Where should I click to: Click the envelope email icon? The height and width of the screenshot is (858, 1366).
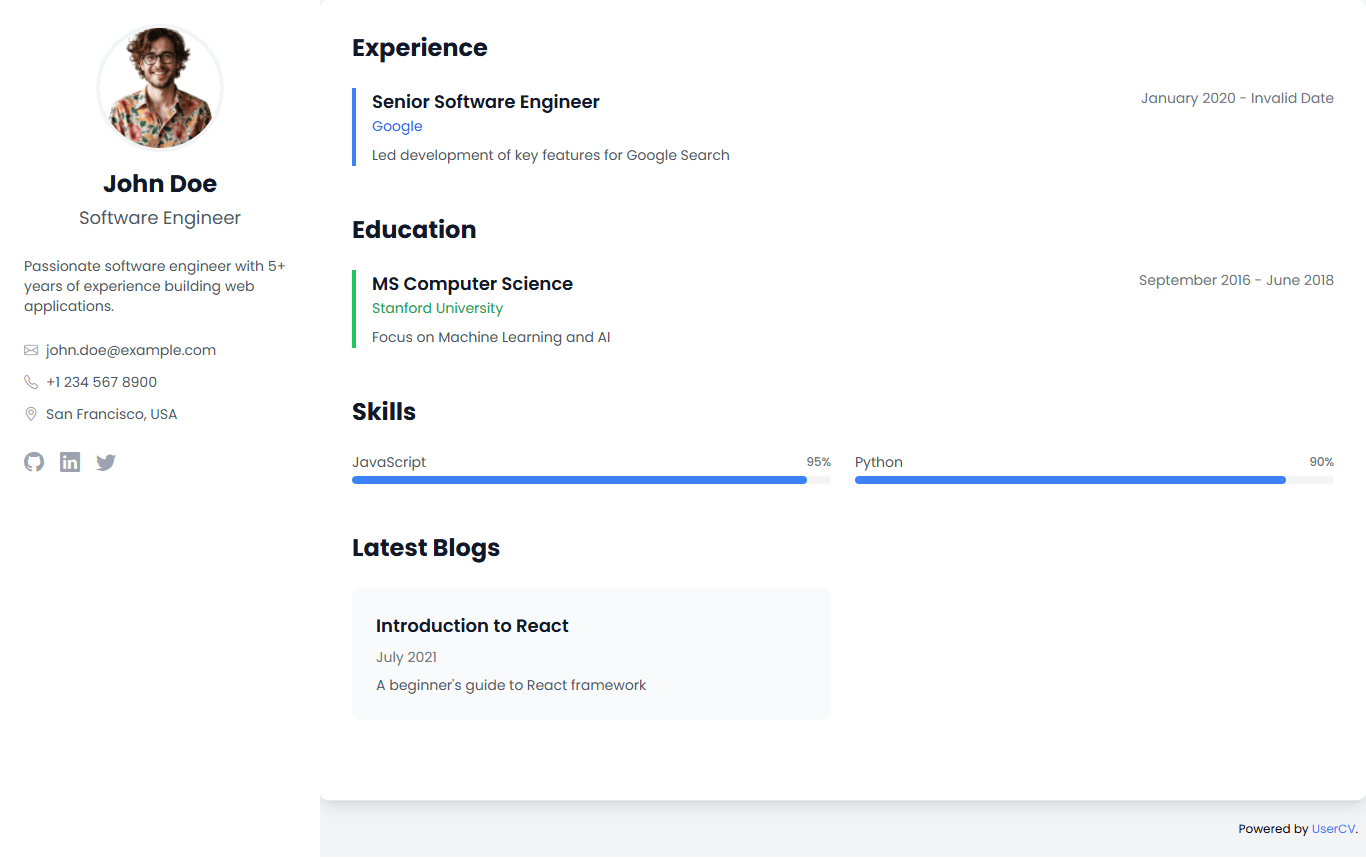(x=31, y=350)
